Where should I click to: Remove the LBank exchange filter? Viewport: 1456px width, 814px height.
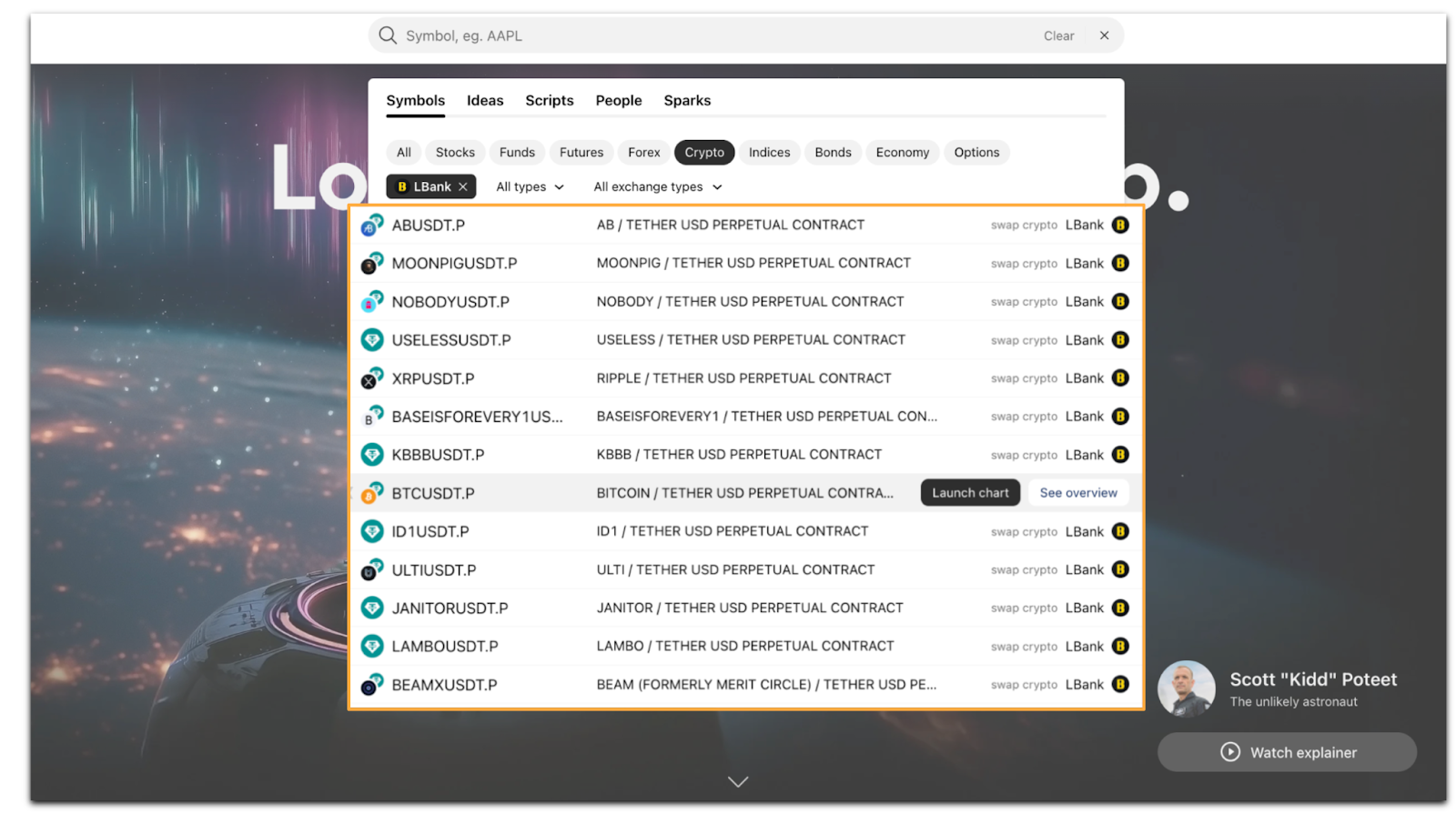click(x=463, y=187)
